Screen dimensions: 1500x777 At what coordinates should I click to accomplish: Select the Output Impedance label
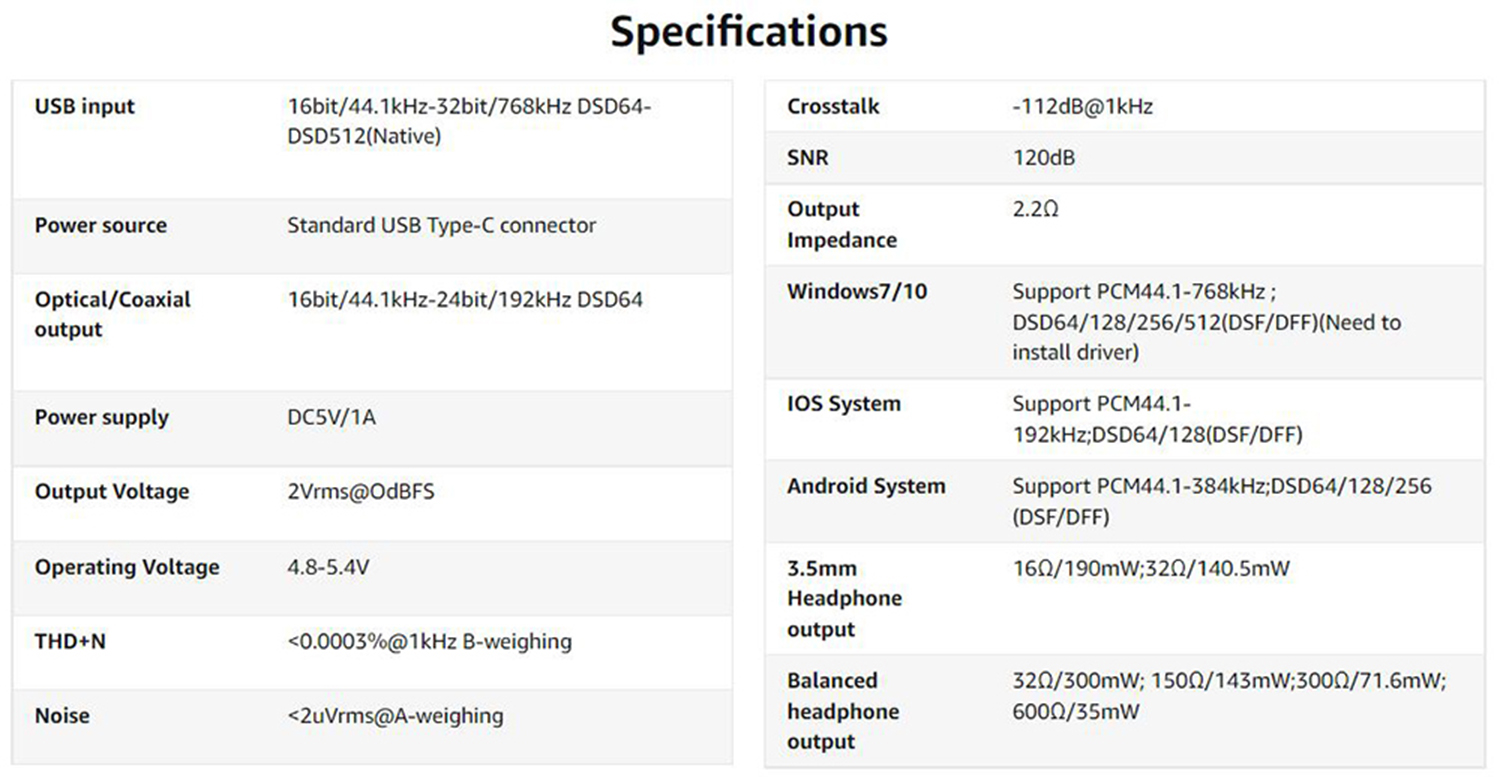point(842,224)
